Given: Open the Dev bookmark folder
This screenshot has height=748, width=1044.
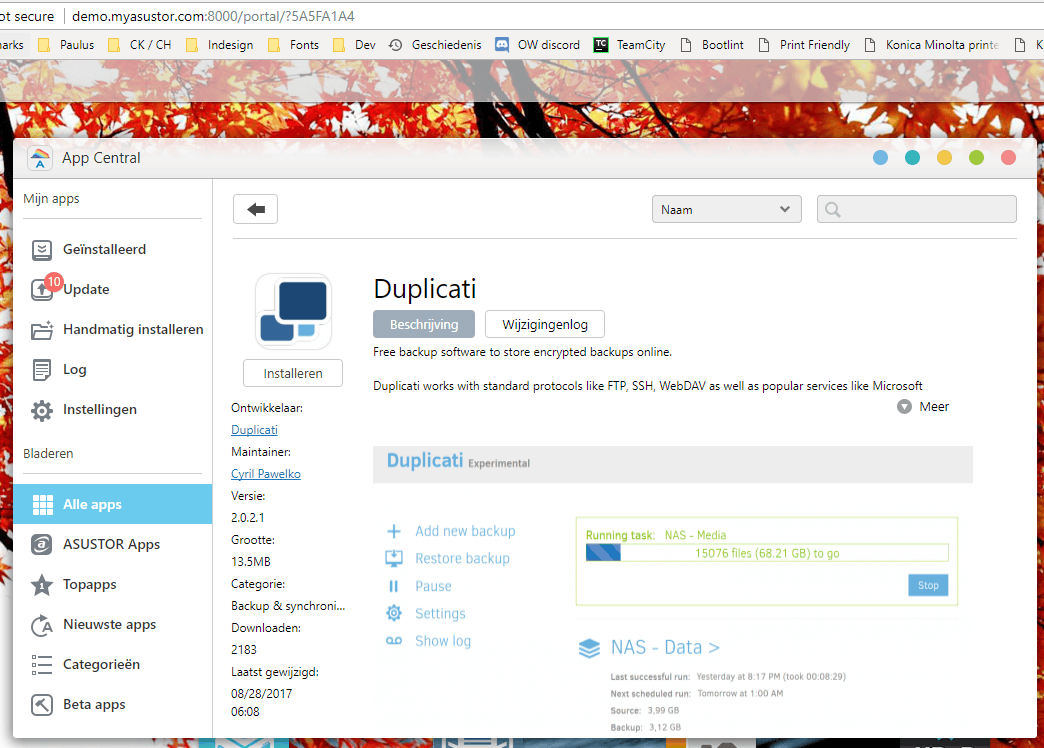Looking at the screenshot, I should coord(354,45).
